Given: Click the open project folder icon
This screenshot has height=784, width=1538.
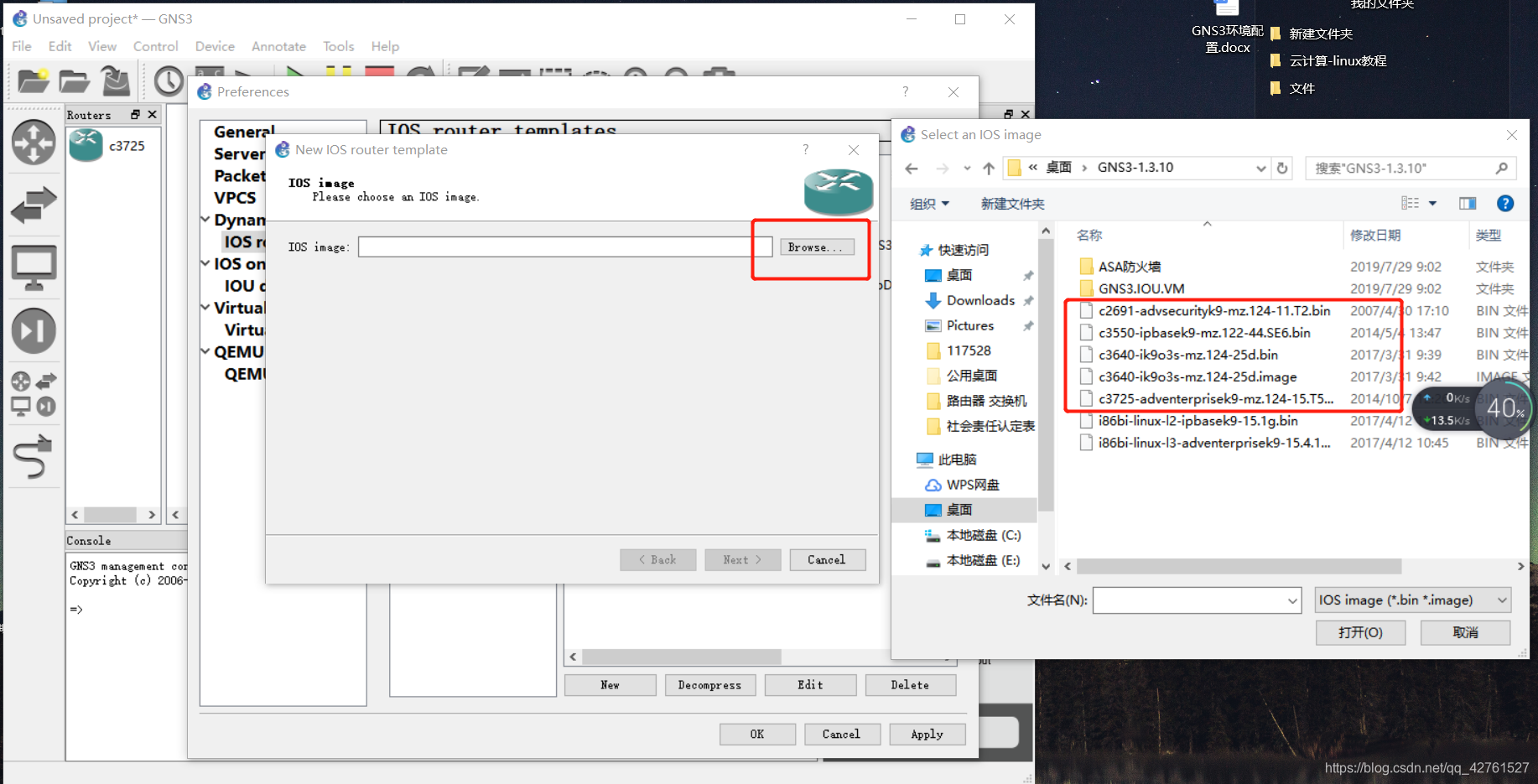Looking at the screenshot, I should [74, 80].
